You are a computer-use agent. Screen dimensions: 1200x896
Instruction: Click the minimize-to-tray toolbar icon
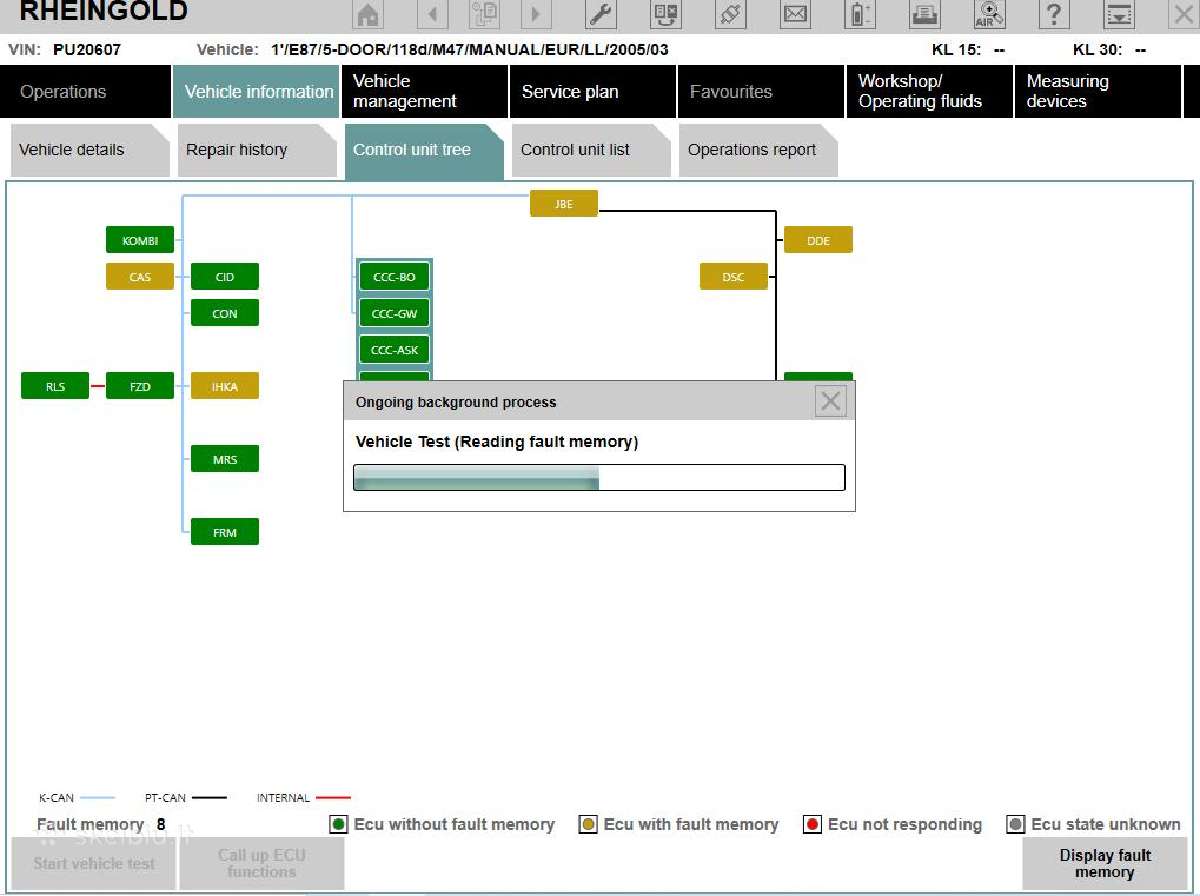(1119, 14)
